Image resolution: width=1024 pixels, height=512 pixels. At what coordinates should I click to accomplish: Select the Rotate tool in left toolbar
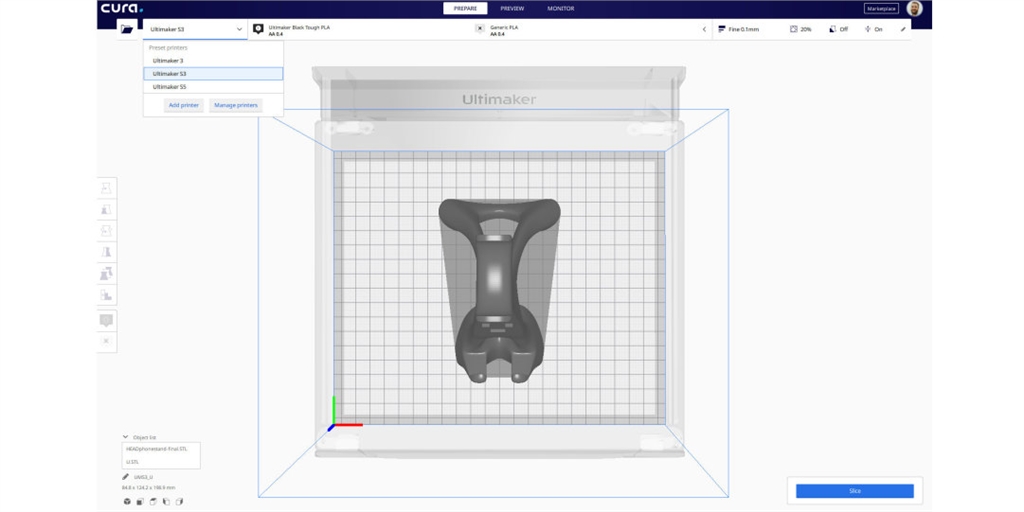106,231
